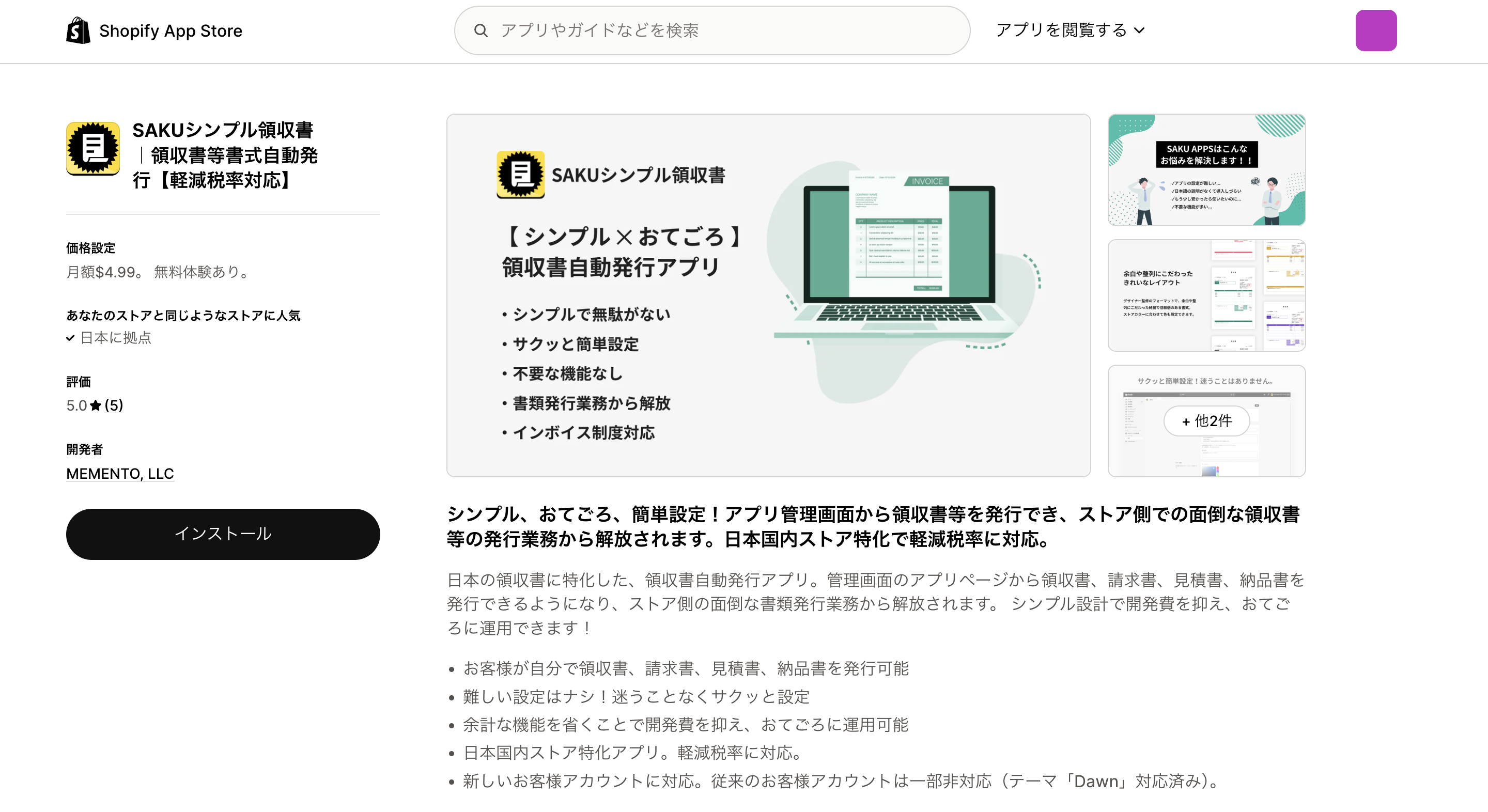Open the (5) reviews link
The height and width of the screenshot is (812, 1488).
point(114,405)
